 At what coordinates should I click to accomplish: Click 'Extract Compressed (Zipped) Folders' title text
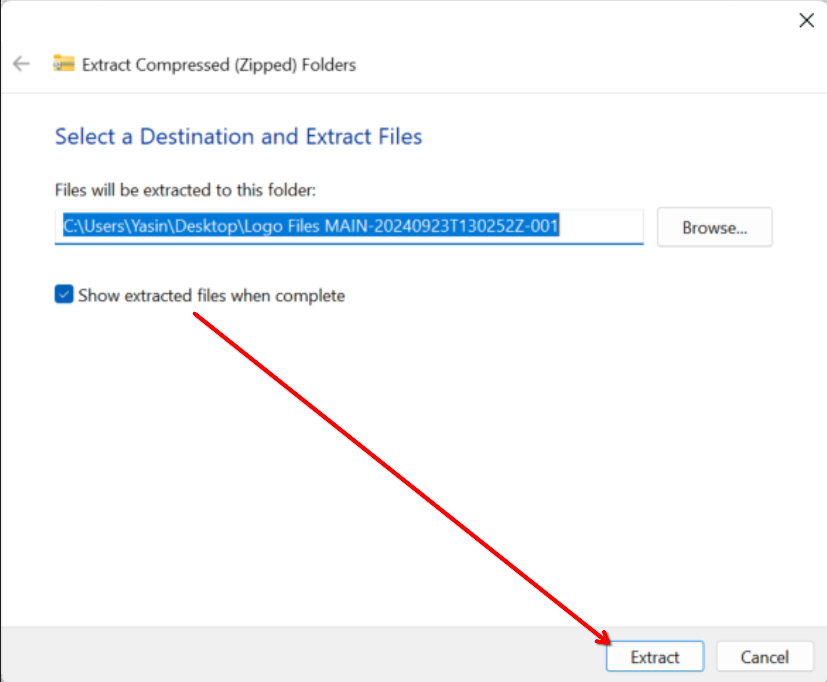click(219, 65)
